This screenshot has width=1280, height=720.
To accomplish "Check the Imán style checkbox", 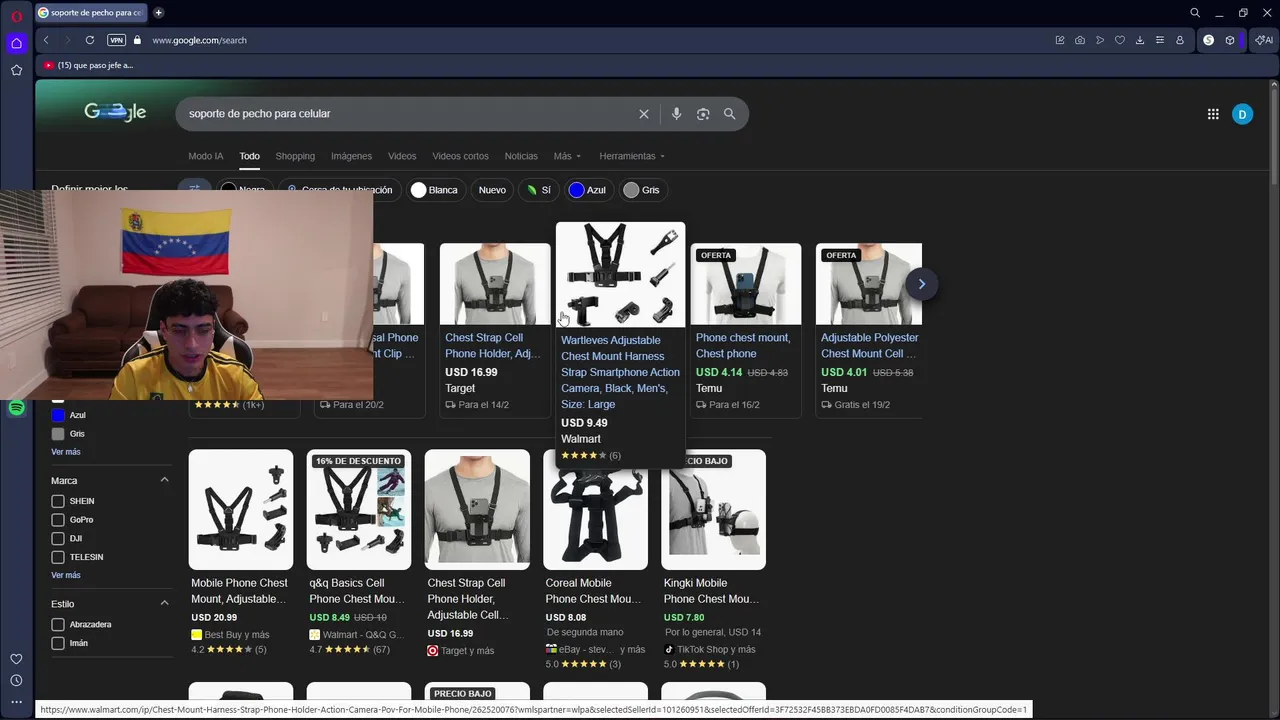I will [x=58, y=643].
